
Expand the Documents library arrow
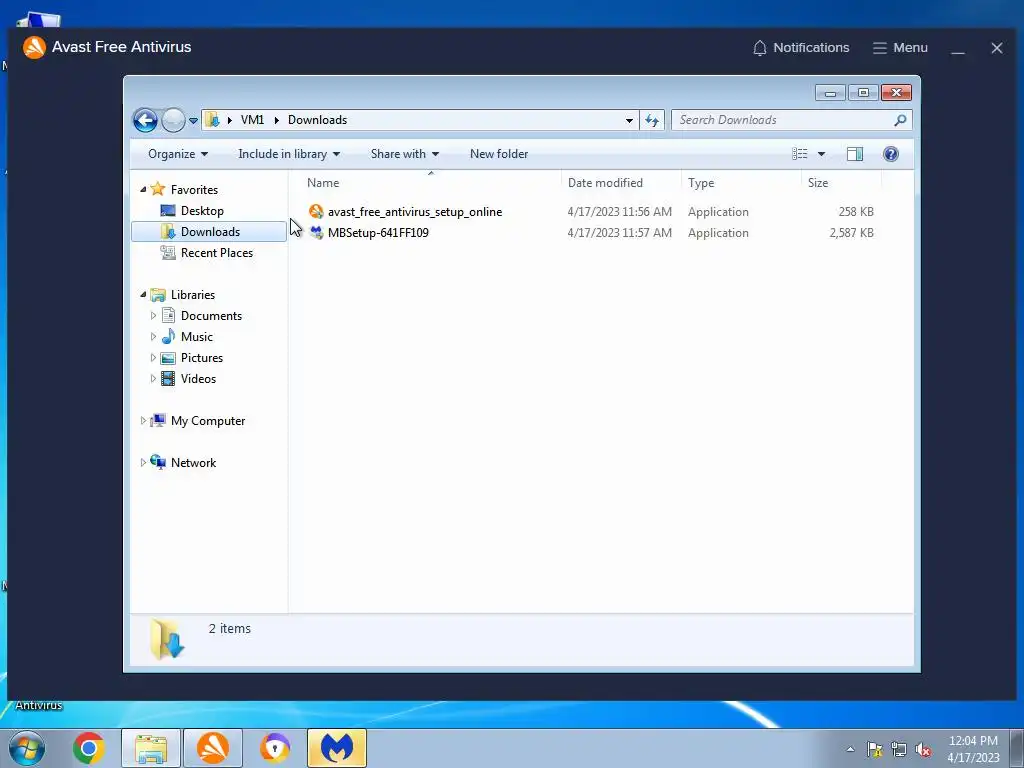[x=153, y=315]
